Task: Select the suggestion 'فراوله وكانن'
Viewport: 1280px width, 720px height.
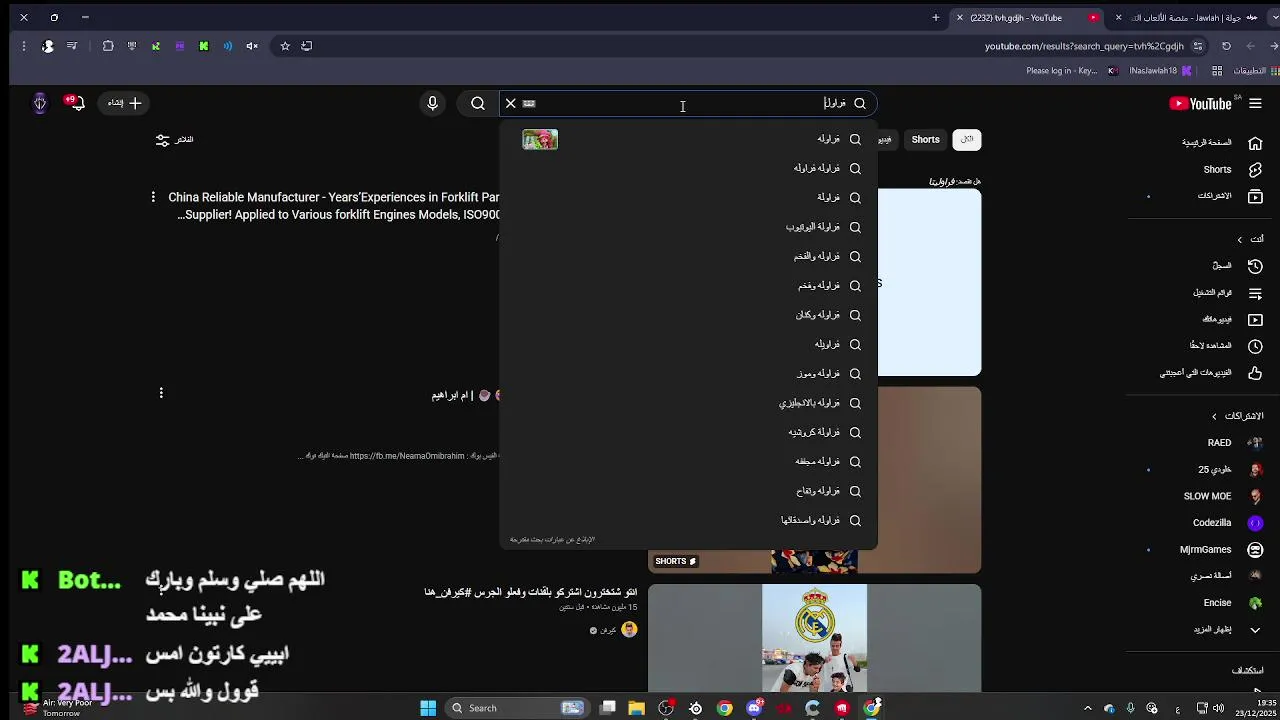Action: pos(688,315)
